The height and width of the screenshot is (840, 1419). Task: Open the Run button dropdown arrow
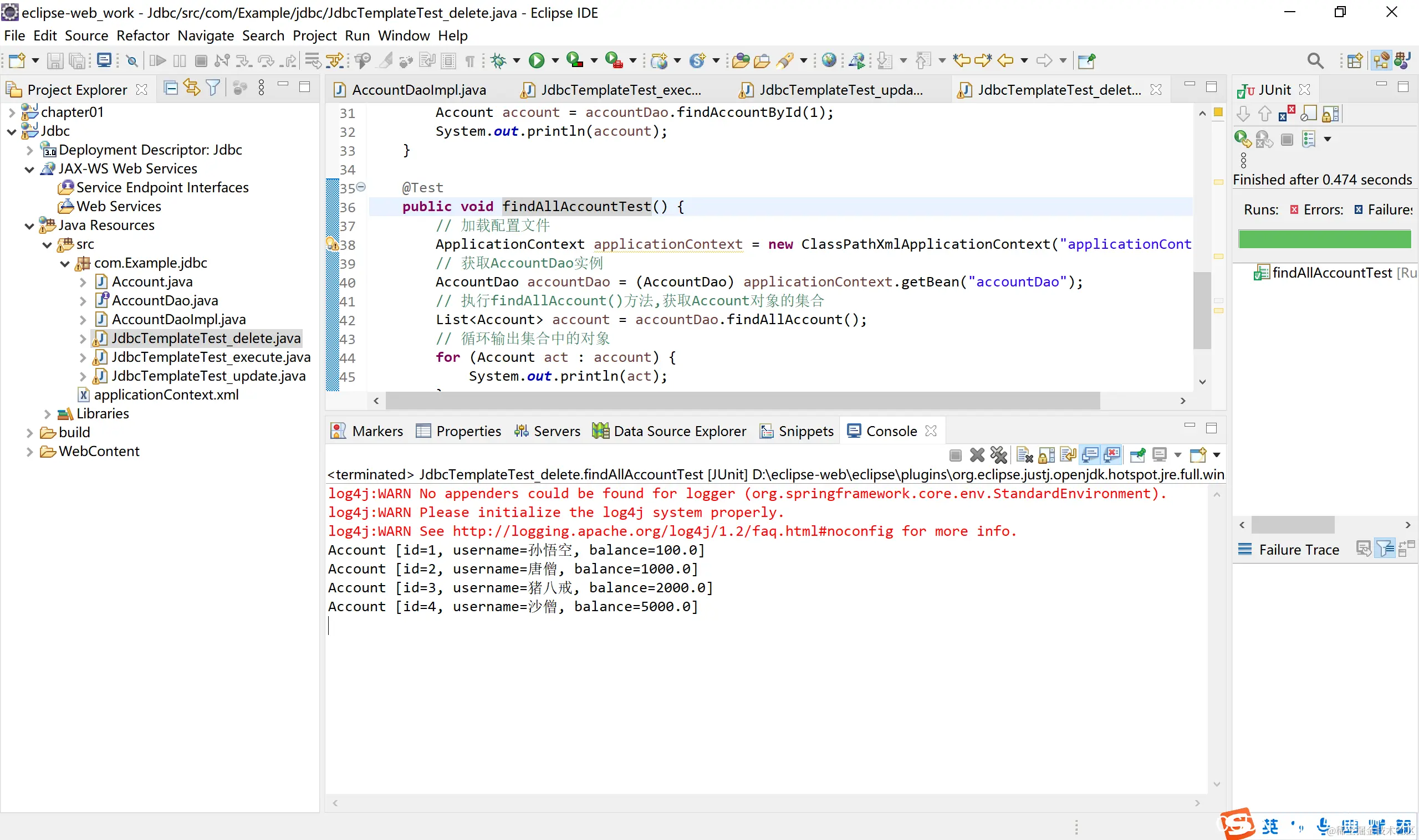pyautogui.click(x=555, y=60)
